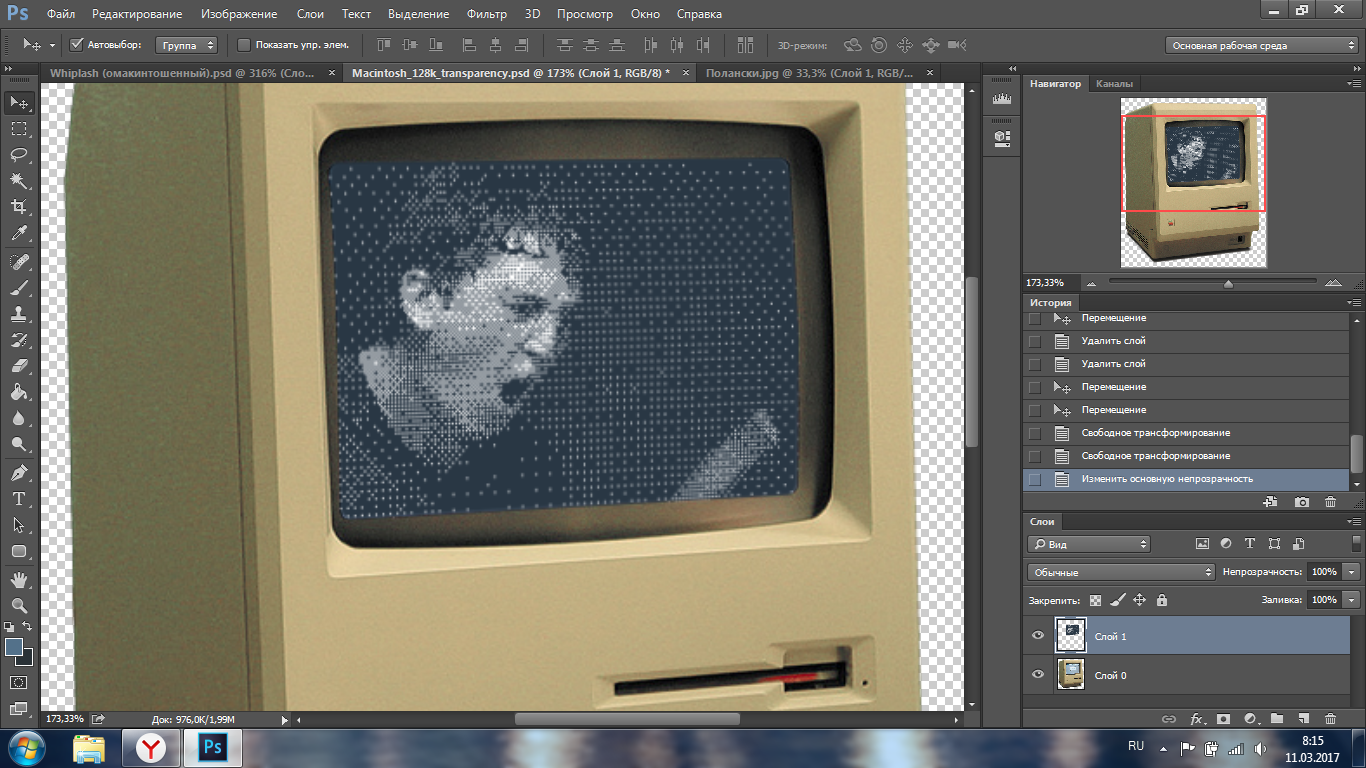Screen dimensions: 1366x768
Task: Open the Файл menu
Action: point(60,14)
